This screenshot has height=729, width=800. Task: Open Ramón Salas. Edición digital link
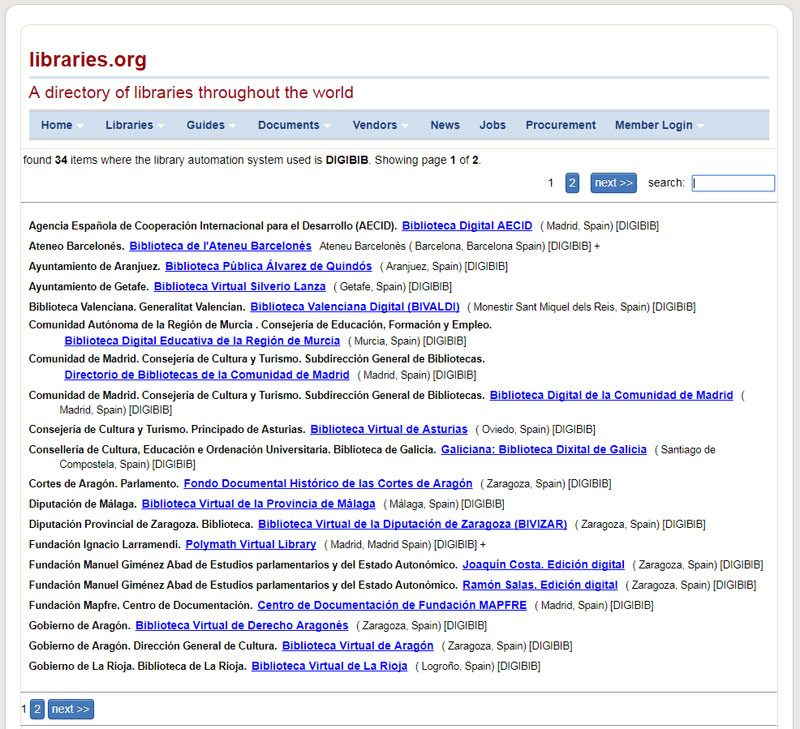540,585
